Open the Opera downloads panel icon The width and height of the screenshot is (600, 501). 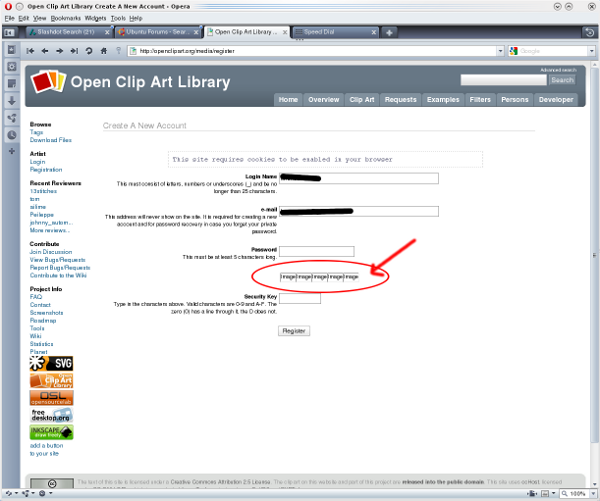11,100
